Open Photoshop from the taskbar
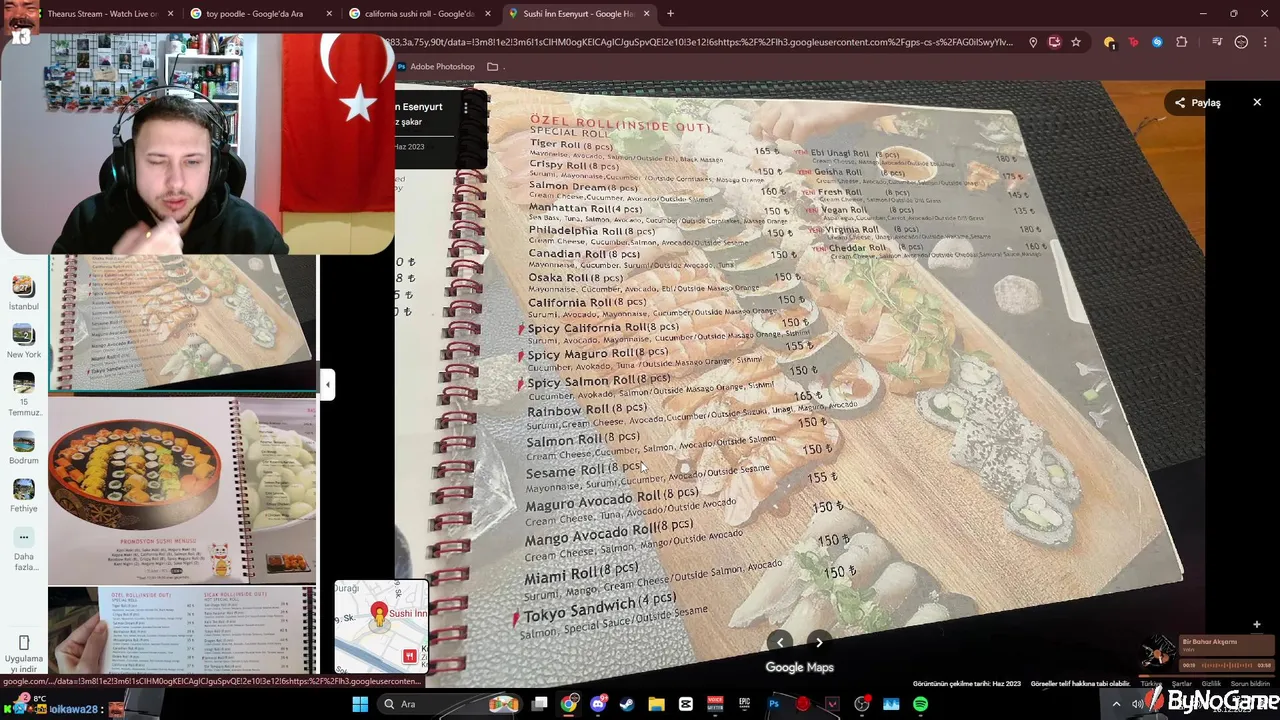 [x=773, y=704]
